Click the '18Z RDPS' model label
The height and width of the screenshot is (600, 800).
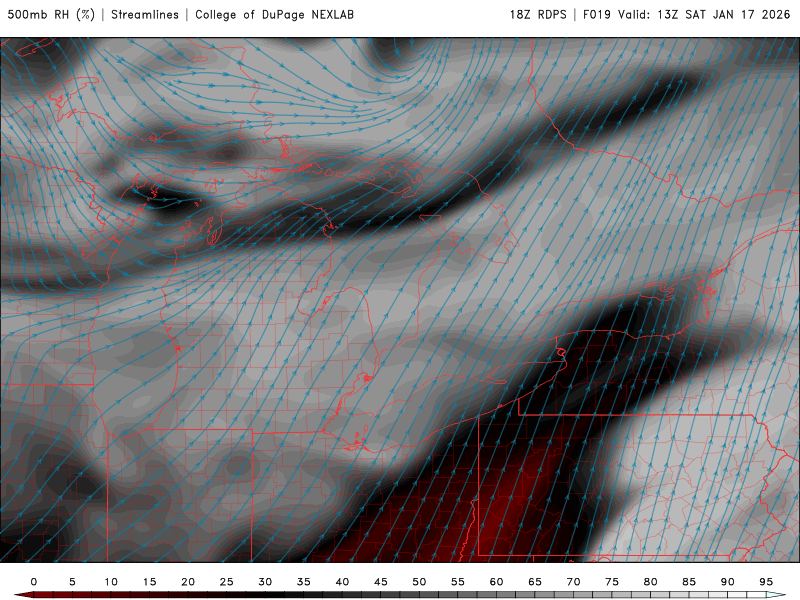pyautogui.click(x=538, y=14)
